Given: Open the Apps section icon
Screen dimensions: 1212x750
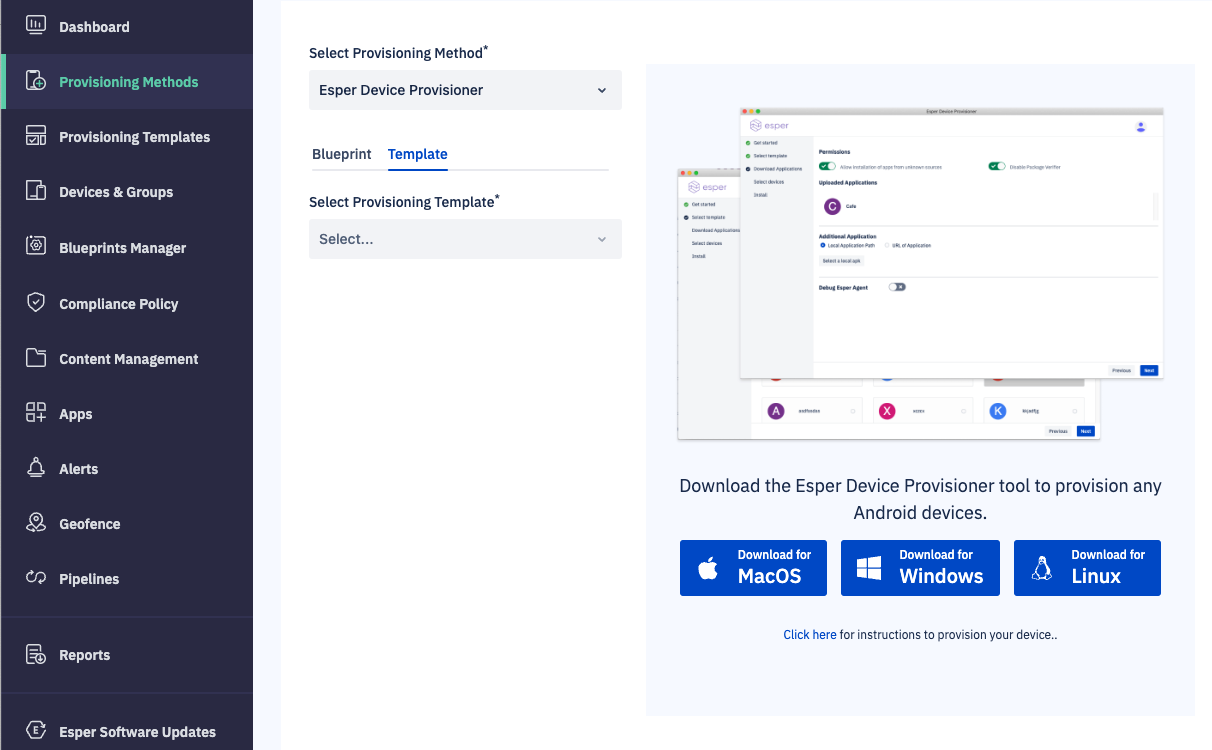Looking at the screenshot, I should (x=36, y=413).
